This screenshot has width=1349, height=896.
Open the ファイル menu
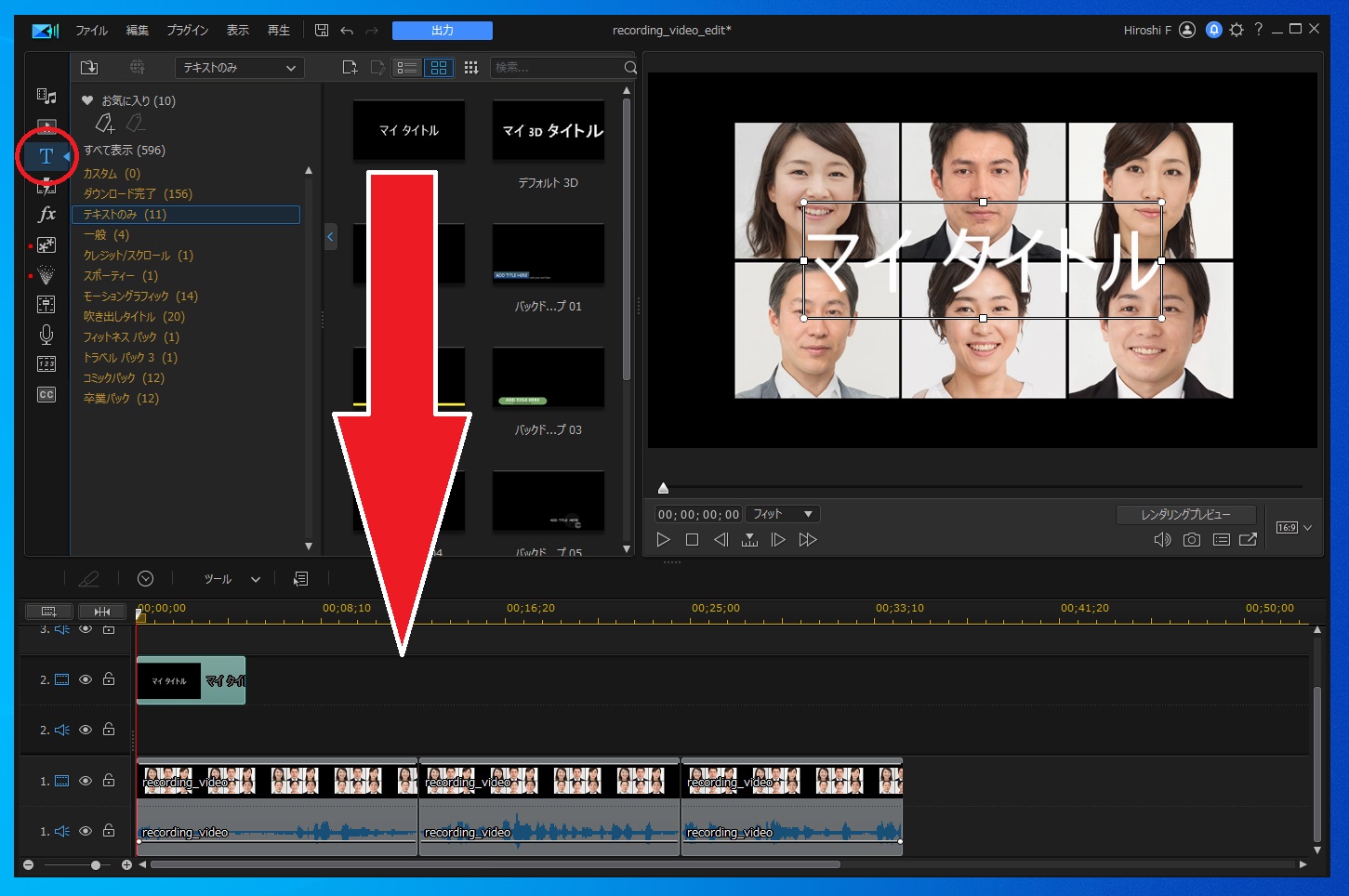click(91, 31)
